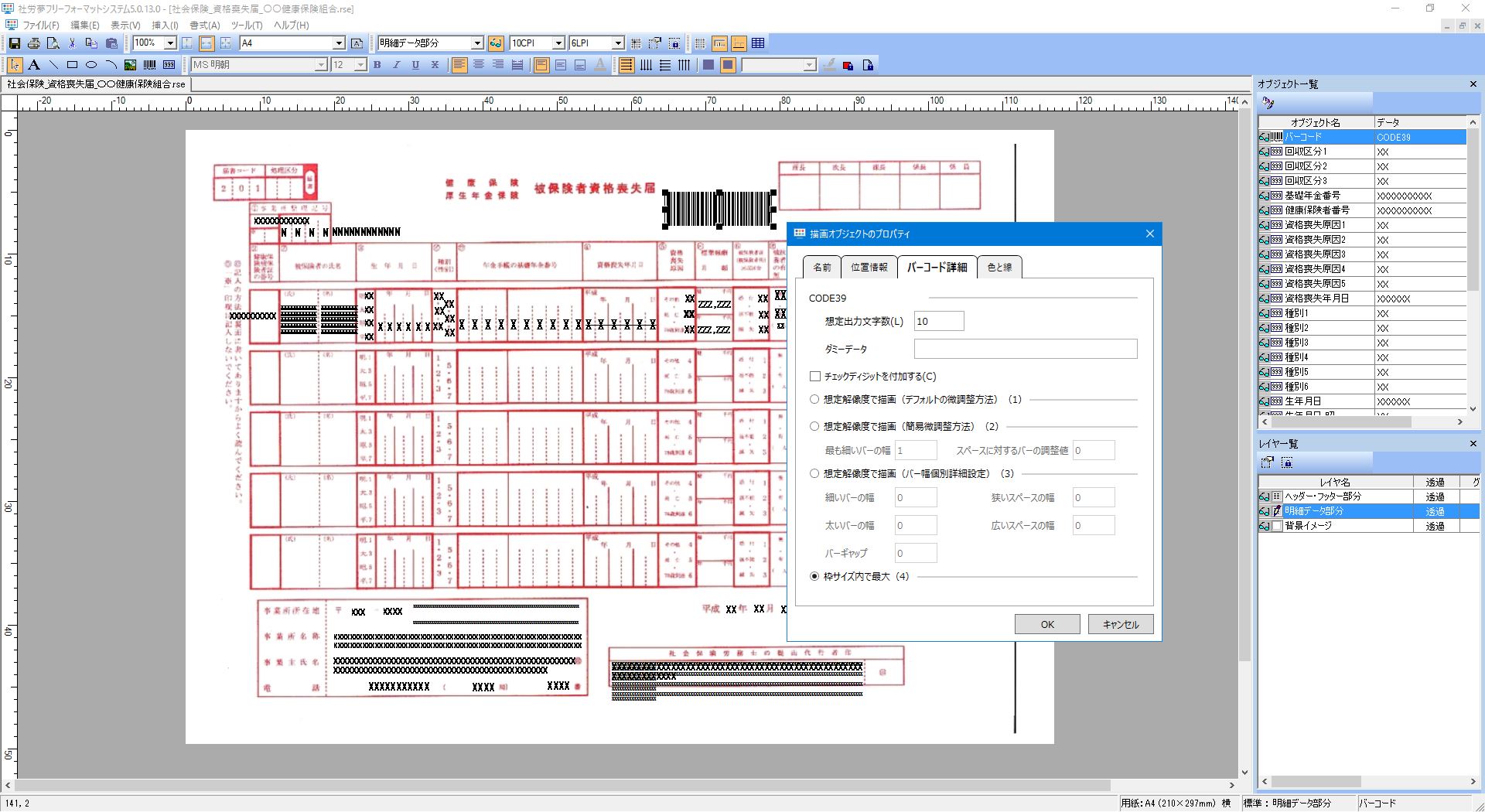Click the layer lock icon in レイヤ一覧 panel
Viewport: 1485px width, 812px height.
tap(1287, 462)
